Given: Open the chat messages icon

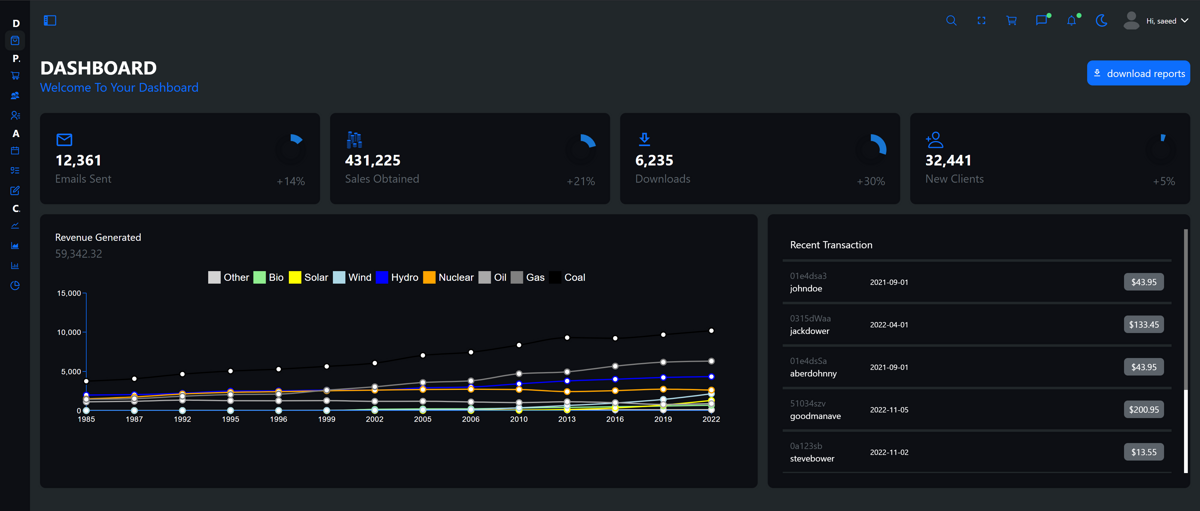Looking at the screenshot, I should pos(1041,20).
